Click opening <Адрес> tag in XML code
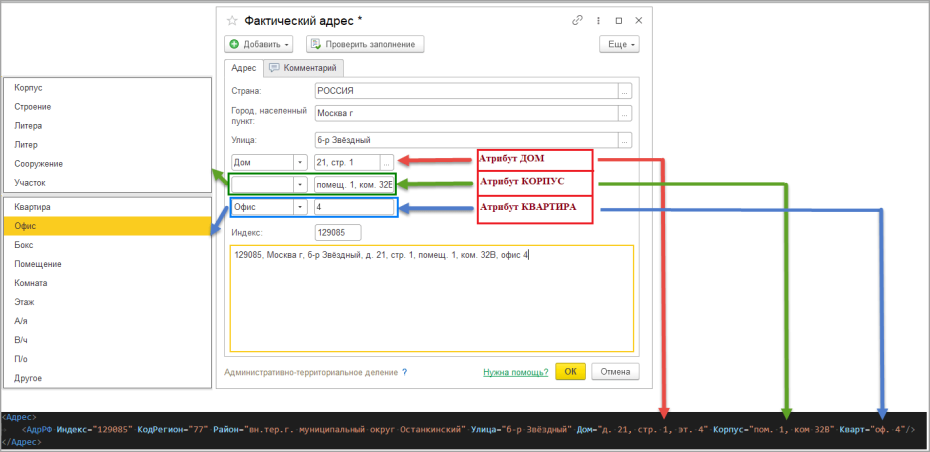The width and height of the screenshot is (930, 452). pos(20,417)
